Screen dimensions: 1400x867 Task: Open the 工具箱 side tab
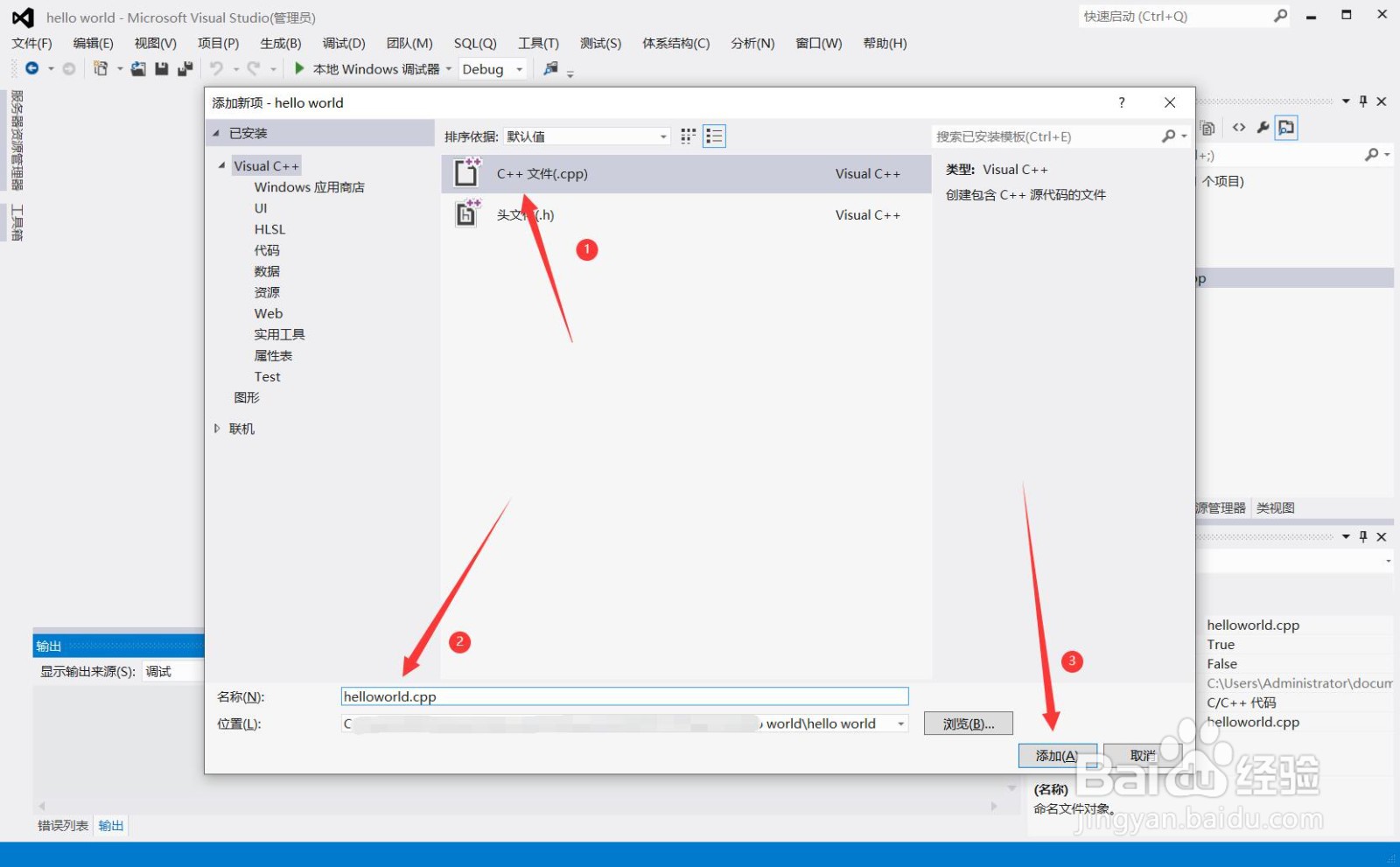click(x=17, y=222)
